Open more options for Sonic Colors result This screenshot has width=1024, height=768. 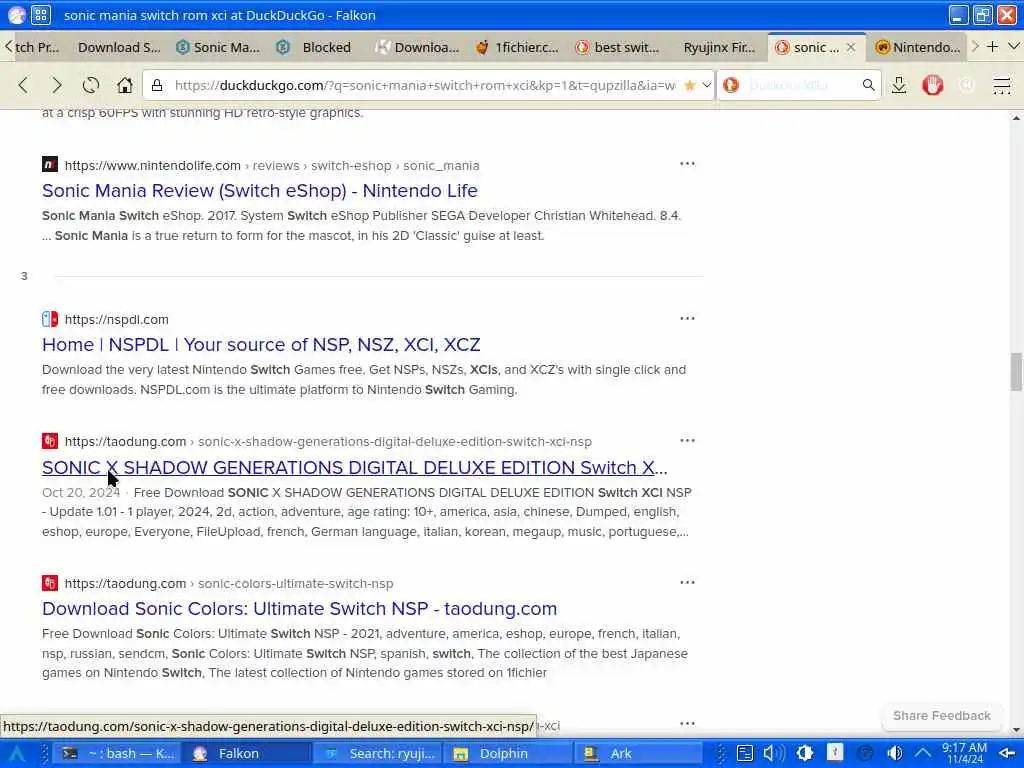(687, 582)
